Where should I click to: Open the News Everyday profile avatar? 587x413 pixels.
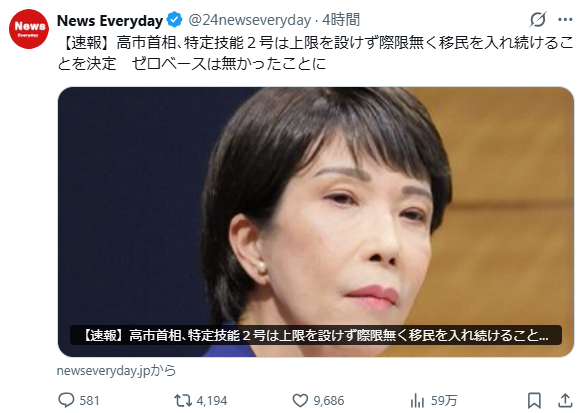[29, 29]
